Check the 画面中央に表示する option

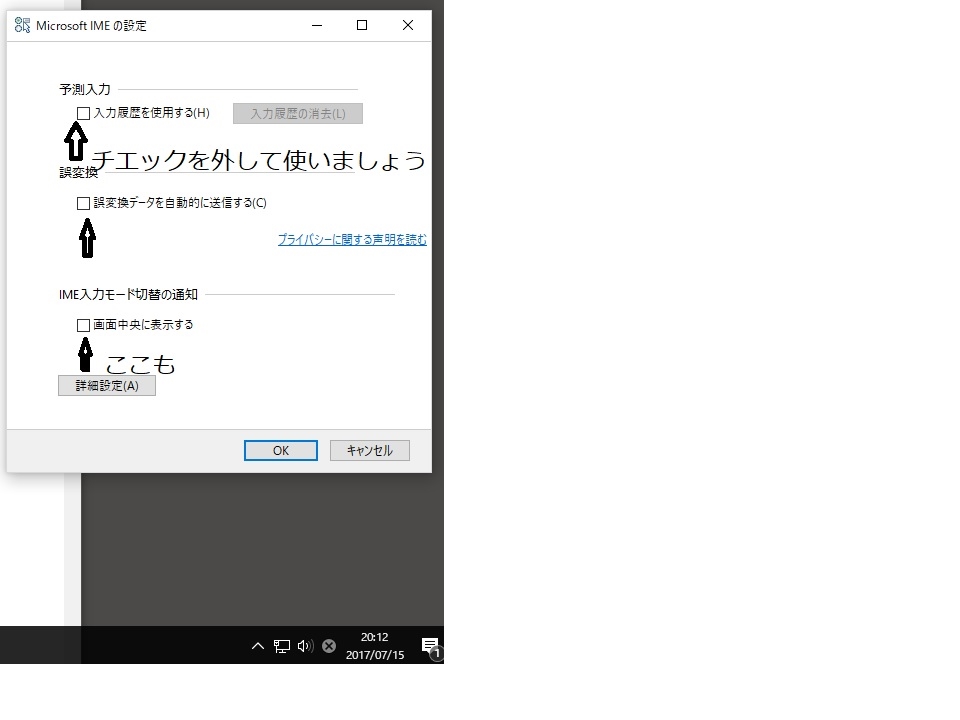pyautogui.click(x=83, y=325)
